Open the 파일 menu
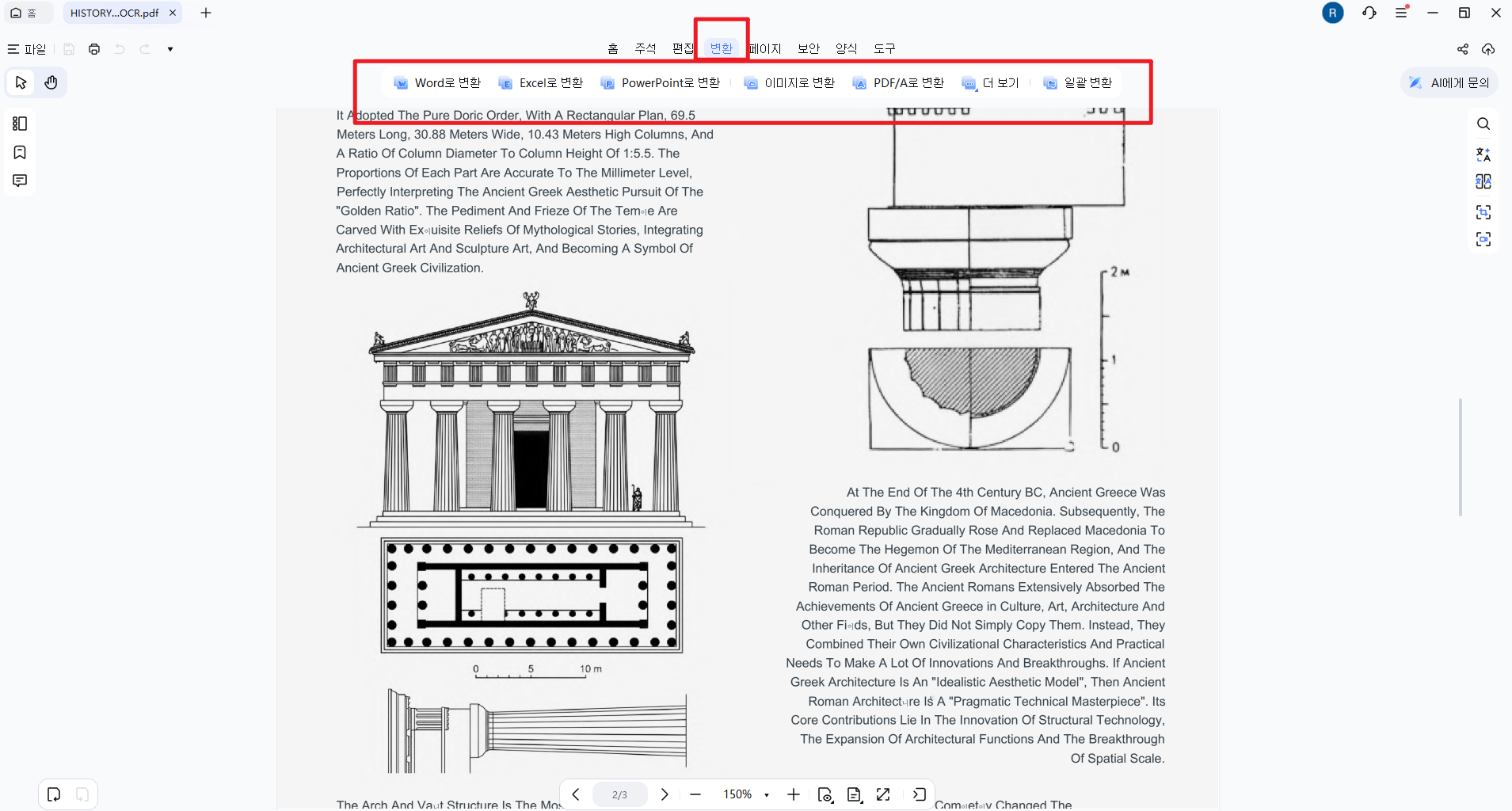Image resolution: width=1512 pixels, height=811 pixels. (27, 49)
